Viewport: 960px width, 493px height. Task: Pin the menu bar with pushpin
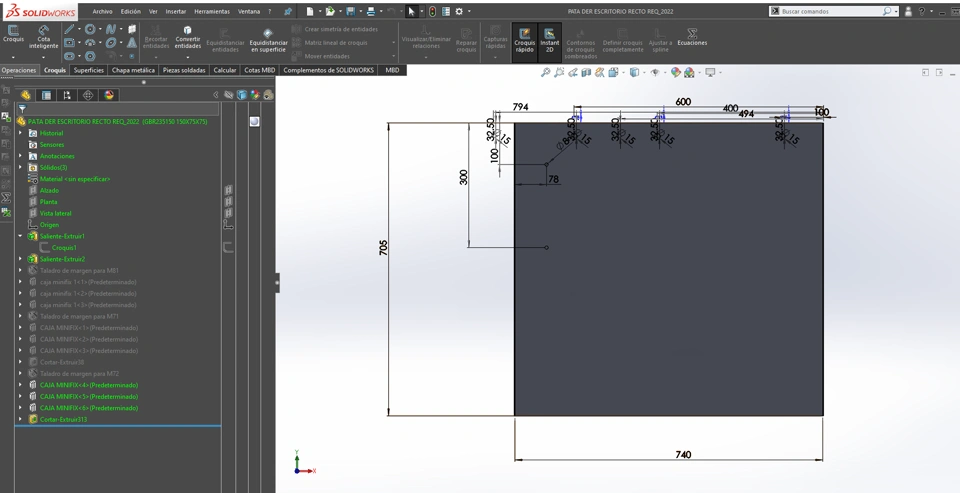pyautogui.click(x=288, y=11)
